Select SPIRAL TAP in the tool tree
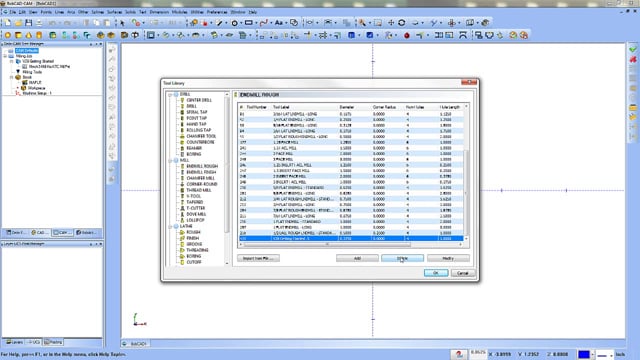The height and width of the screenshot is (360, 640). coord(197,112)
